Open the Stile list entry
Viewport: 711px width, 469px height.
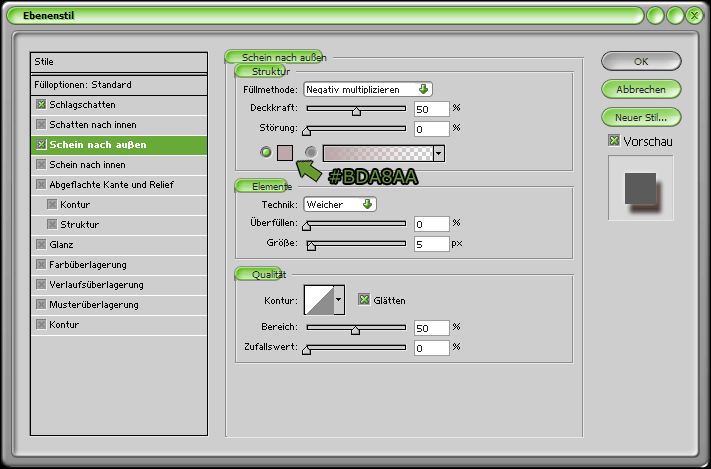[x=119, y=62]
